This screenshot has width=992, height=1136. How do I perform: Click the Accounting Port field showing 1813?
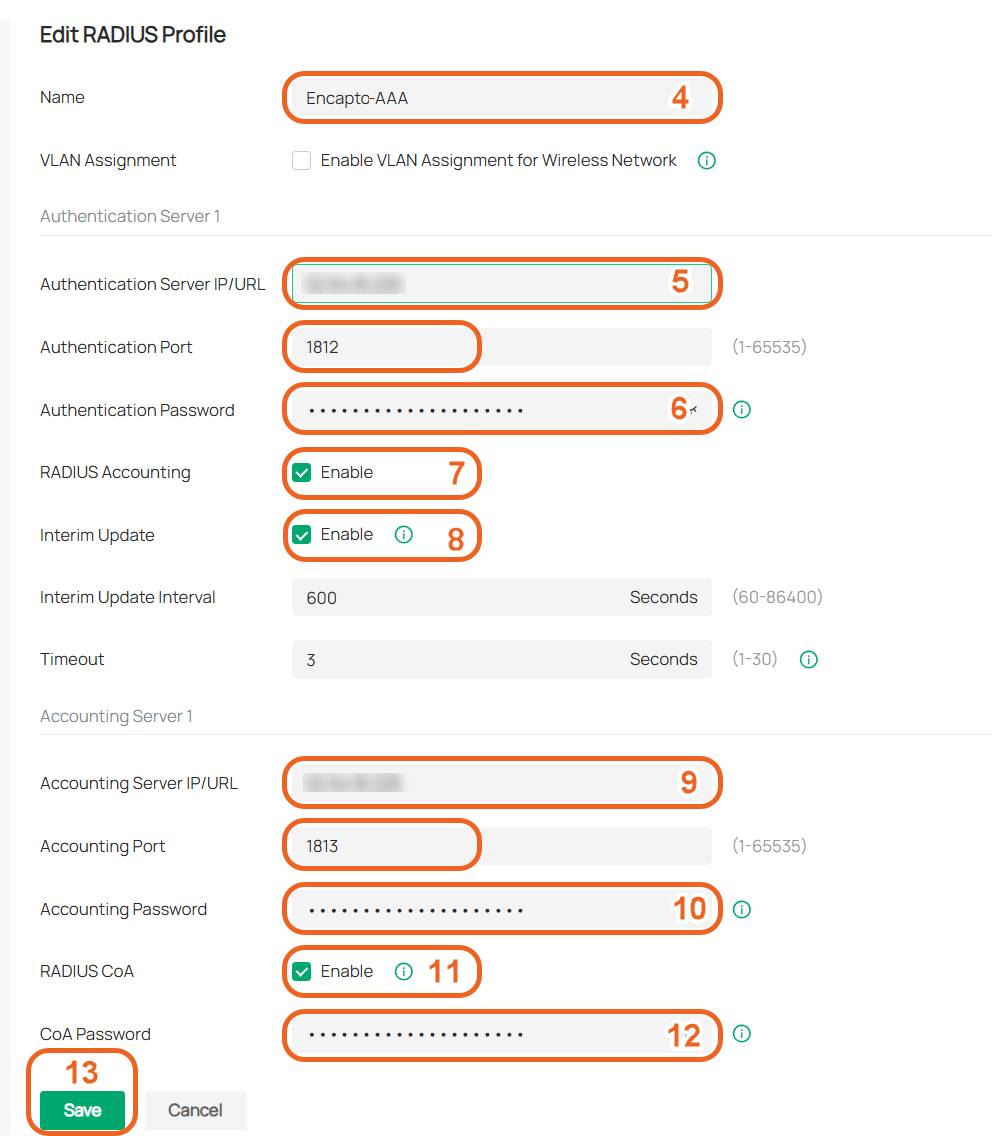(501, 846)
